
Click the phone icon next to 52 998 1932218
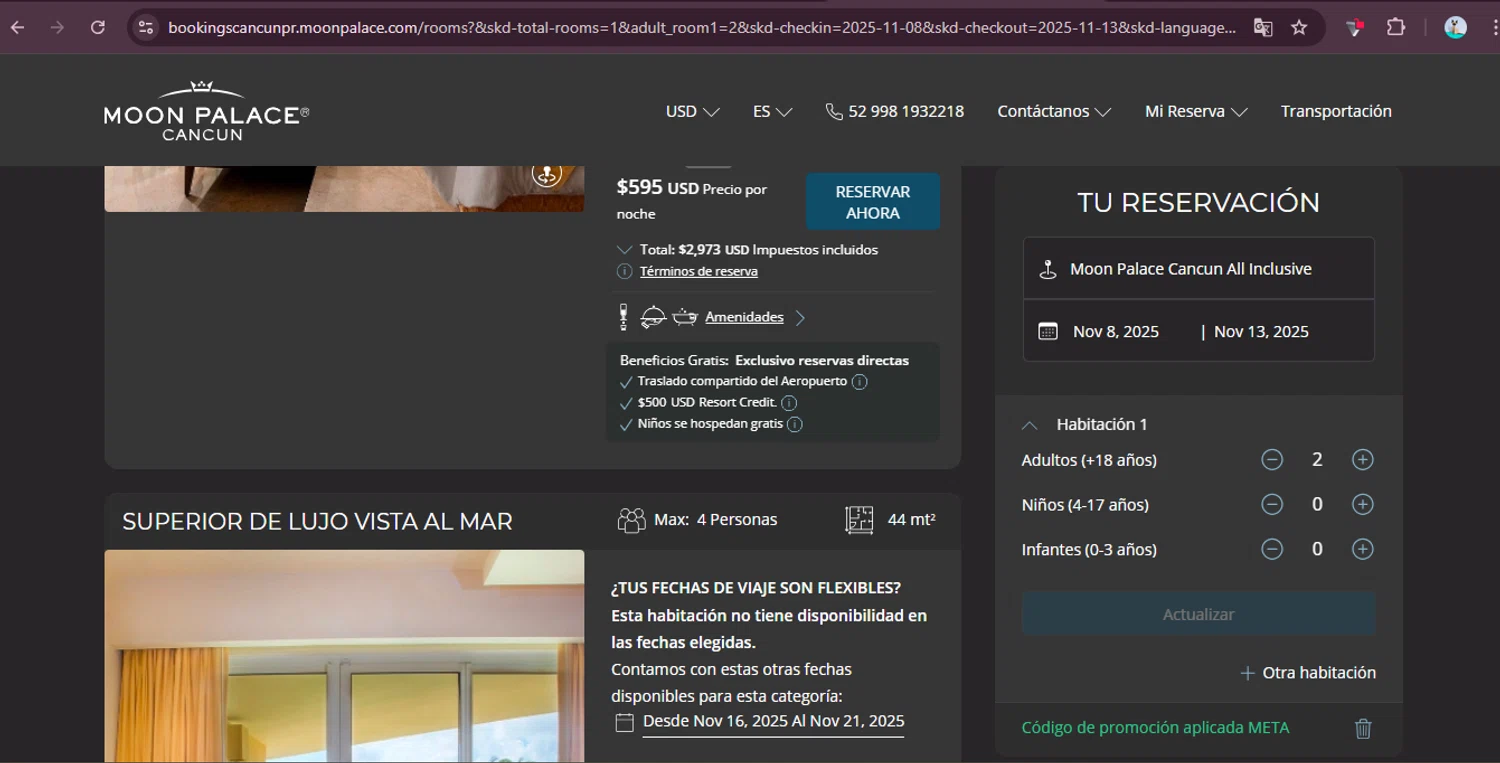point(834,112)
